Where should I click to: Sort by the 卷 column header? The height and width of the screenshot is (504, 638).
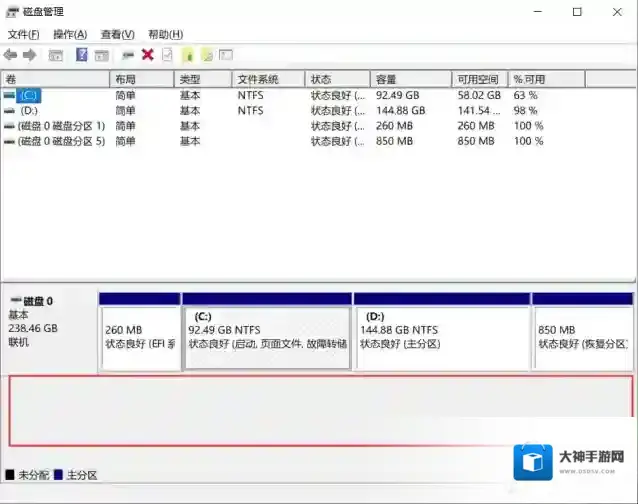55,79
